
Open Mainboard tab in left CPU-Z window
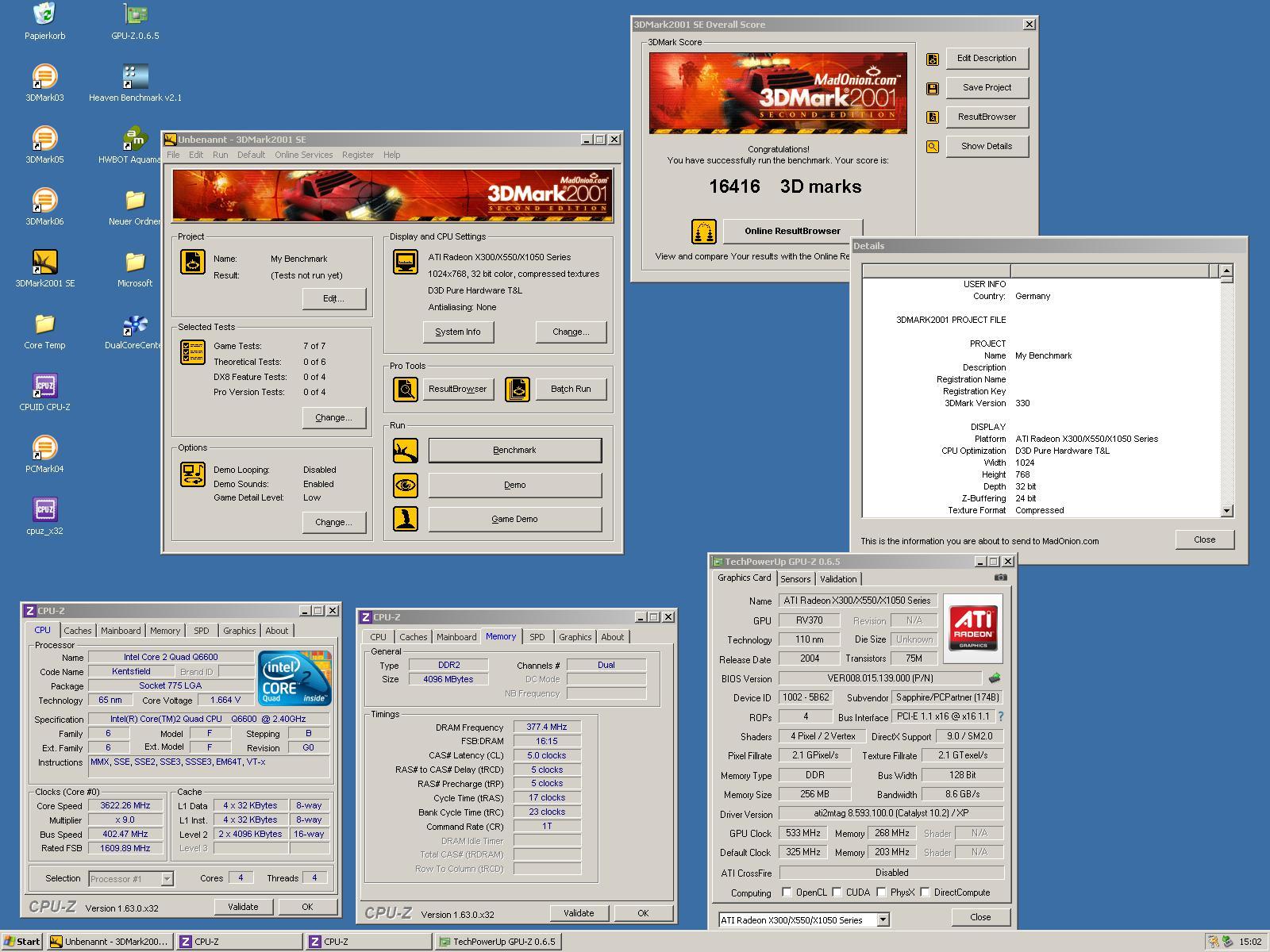coord(121,631)
